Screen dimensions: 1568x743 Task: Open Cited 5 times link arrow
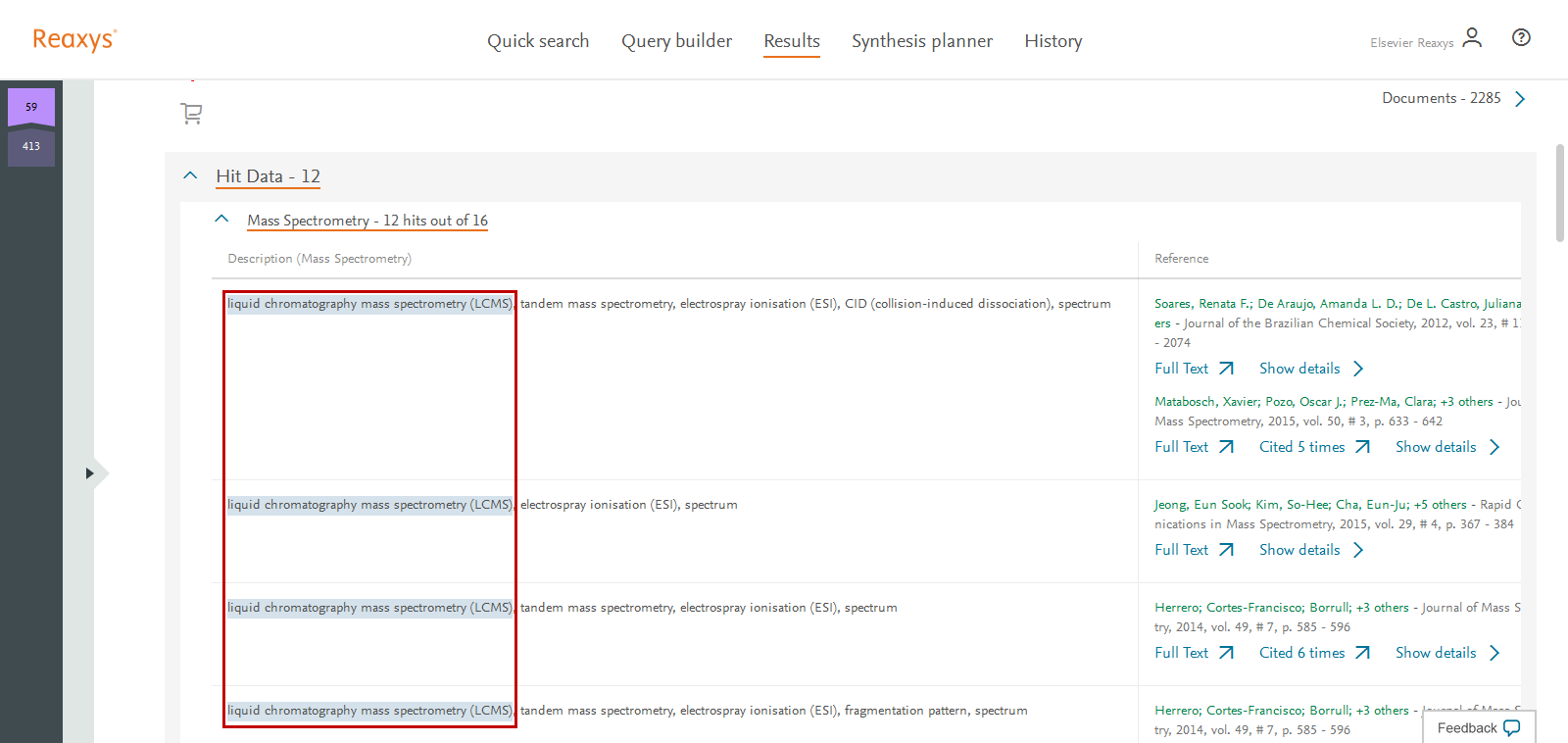tap(1362, 447)
